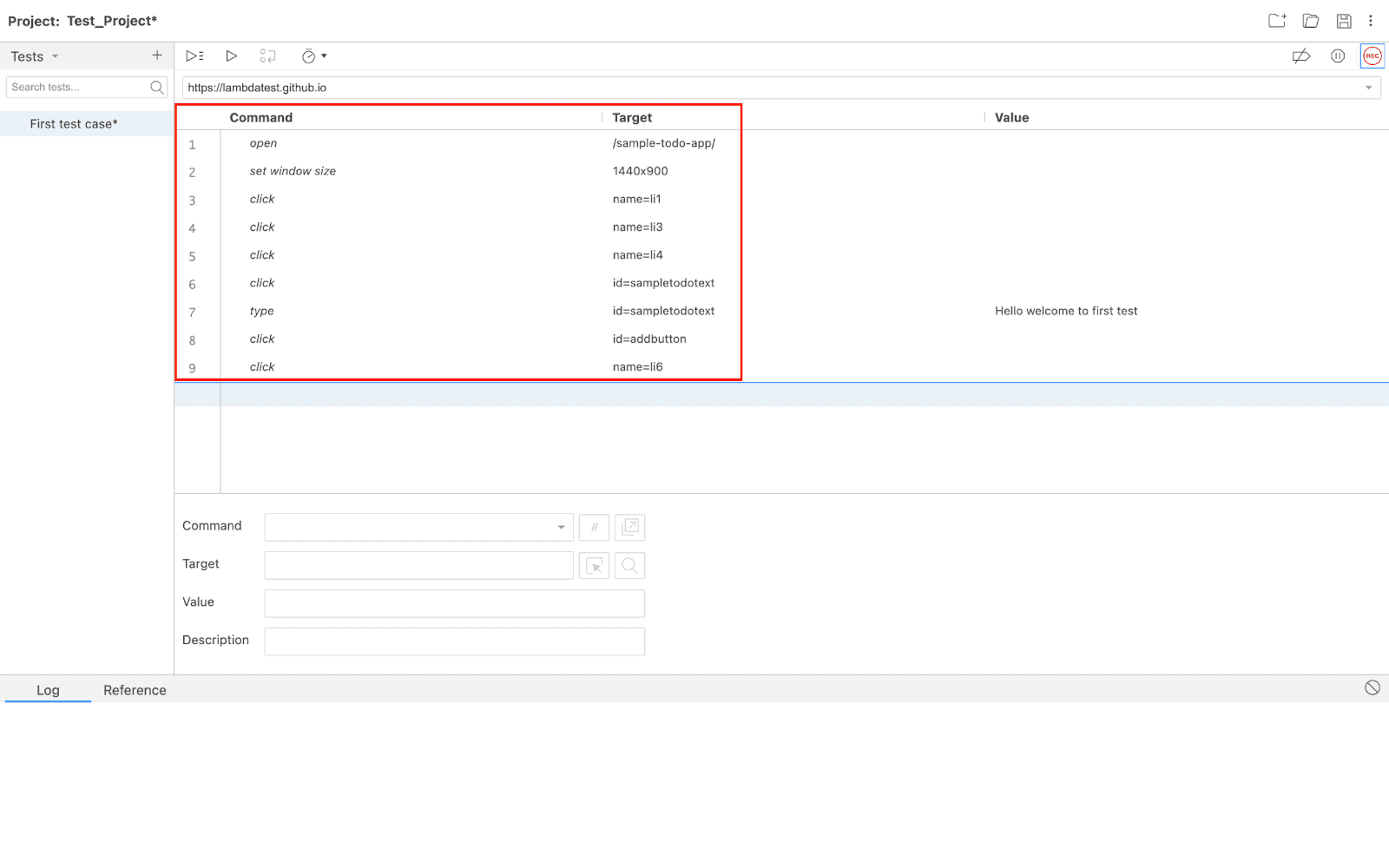This screenshot has width=1389, height=868.
Task: Create a new project
Action: pos(1276,20)
